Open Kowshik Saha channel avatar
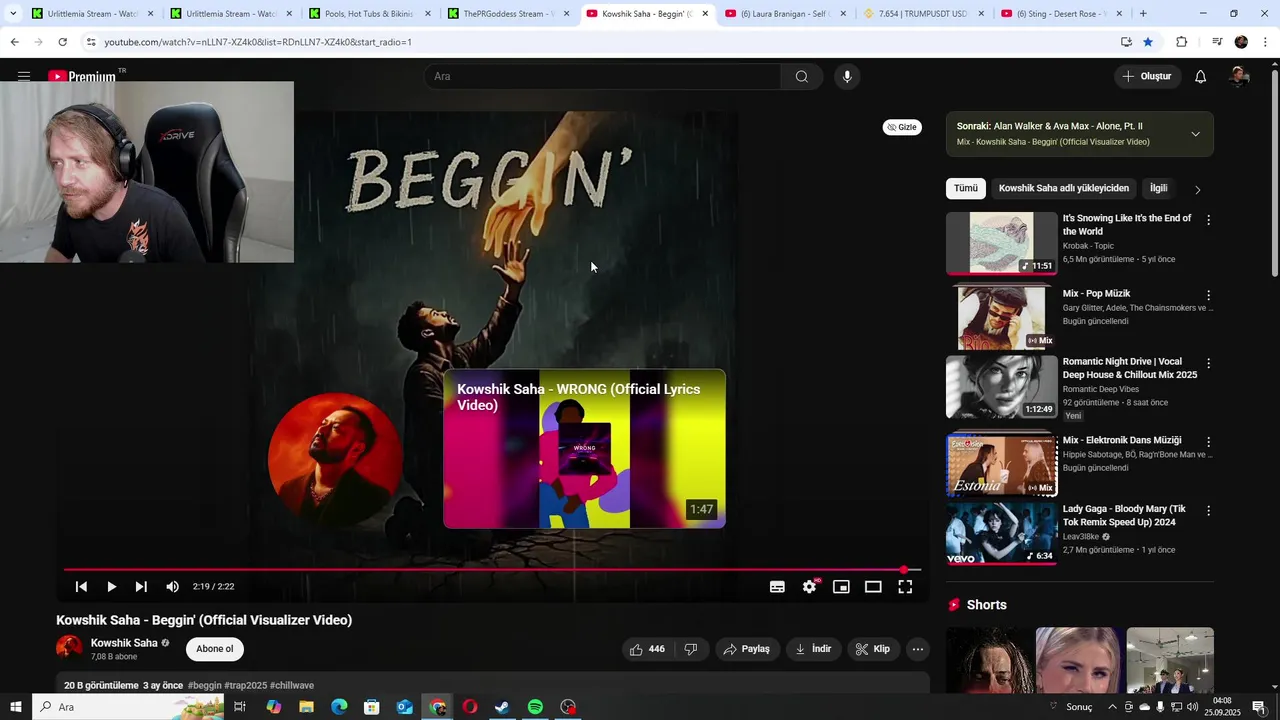 [x=69, y=648]
